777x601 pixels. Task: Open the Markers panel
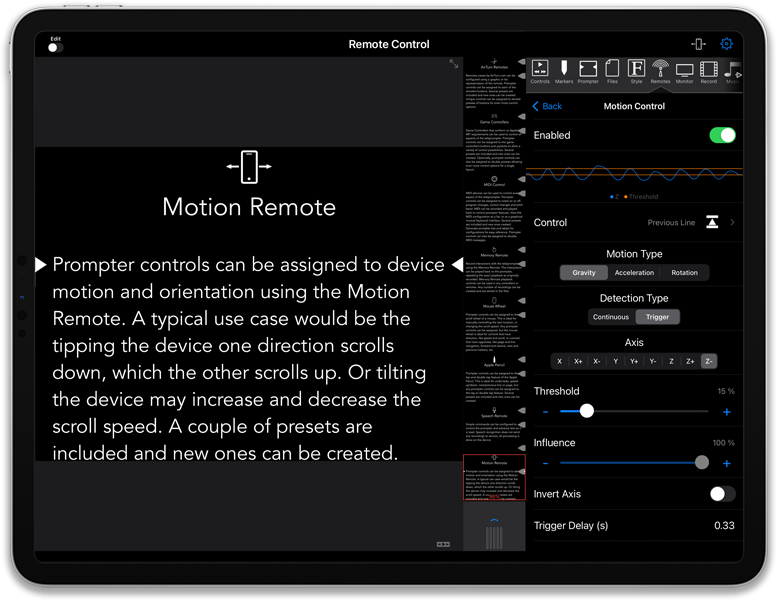click(563, 72)
